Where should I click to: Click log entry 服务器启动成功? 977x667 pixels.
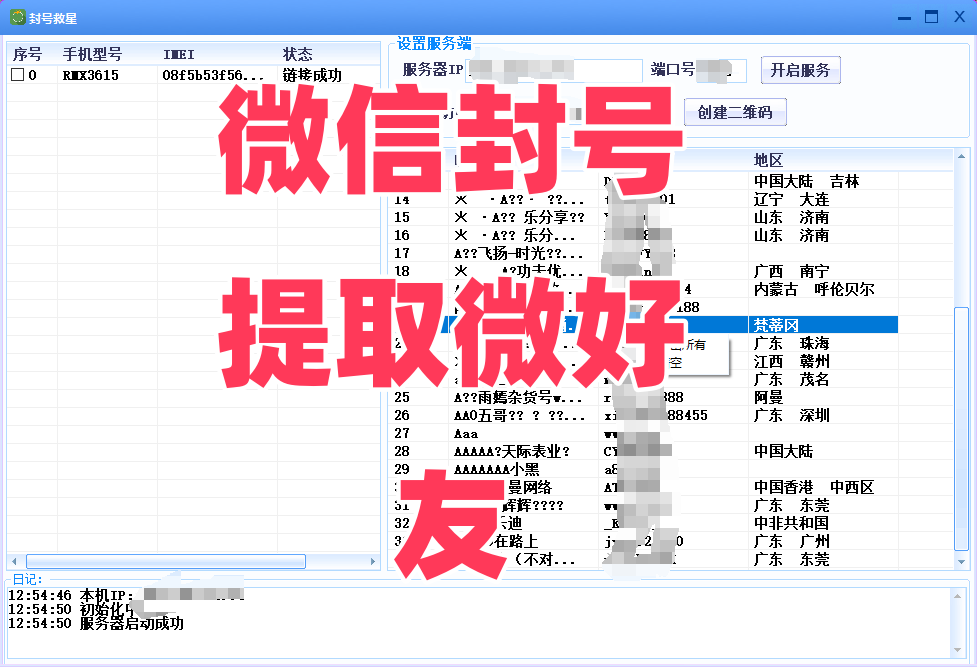click(96, 623)
